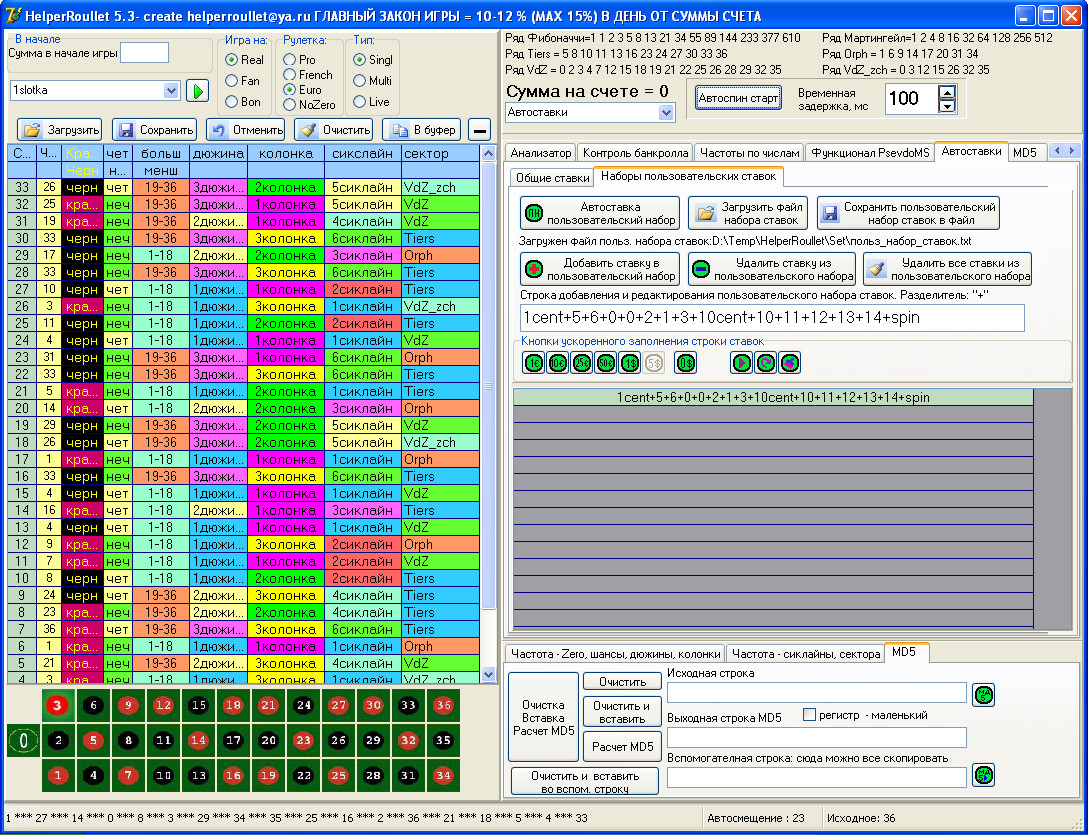
Task: Click the 25 cent chip quick-fill button
Action: click(581, 363)
